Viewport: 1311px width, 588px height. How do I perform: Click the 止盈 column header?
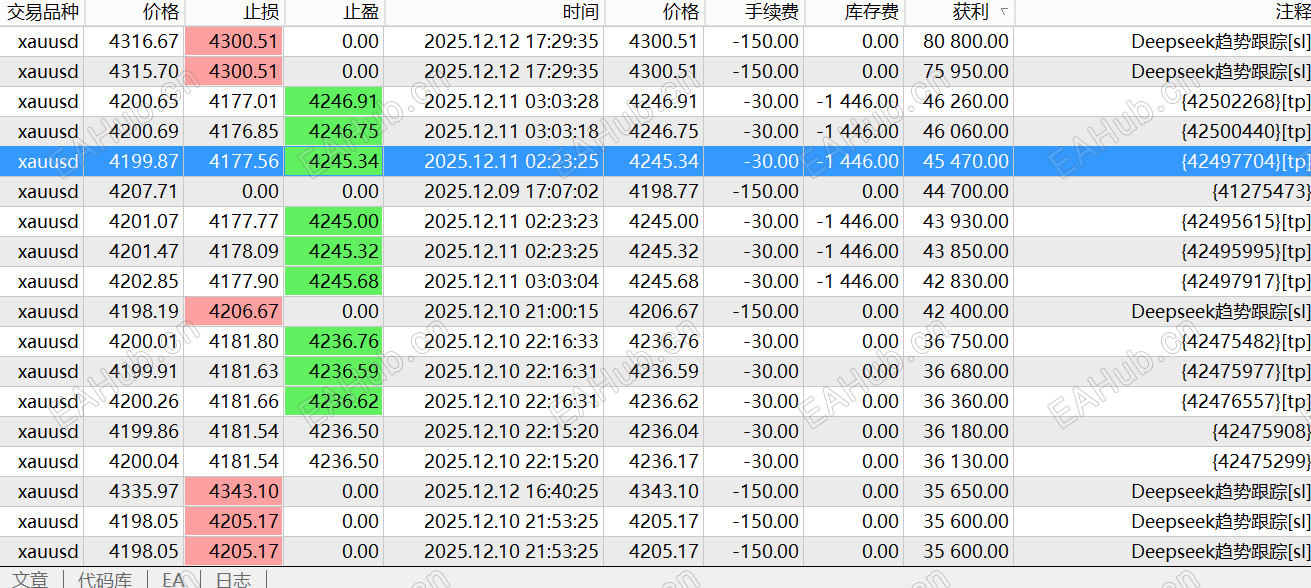click(362, 13)
